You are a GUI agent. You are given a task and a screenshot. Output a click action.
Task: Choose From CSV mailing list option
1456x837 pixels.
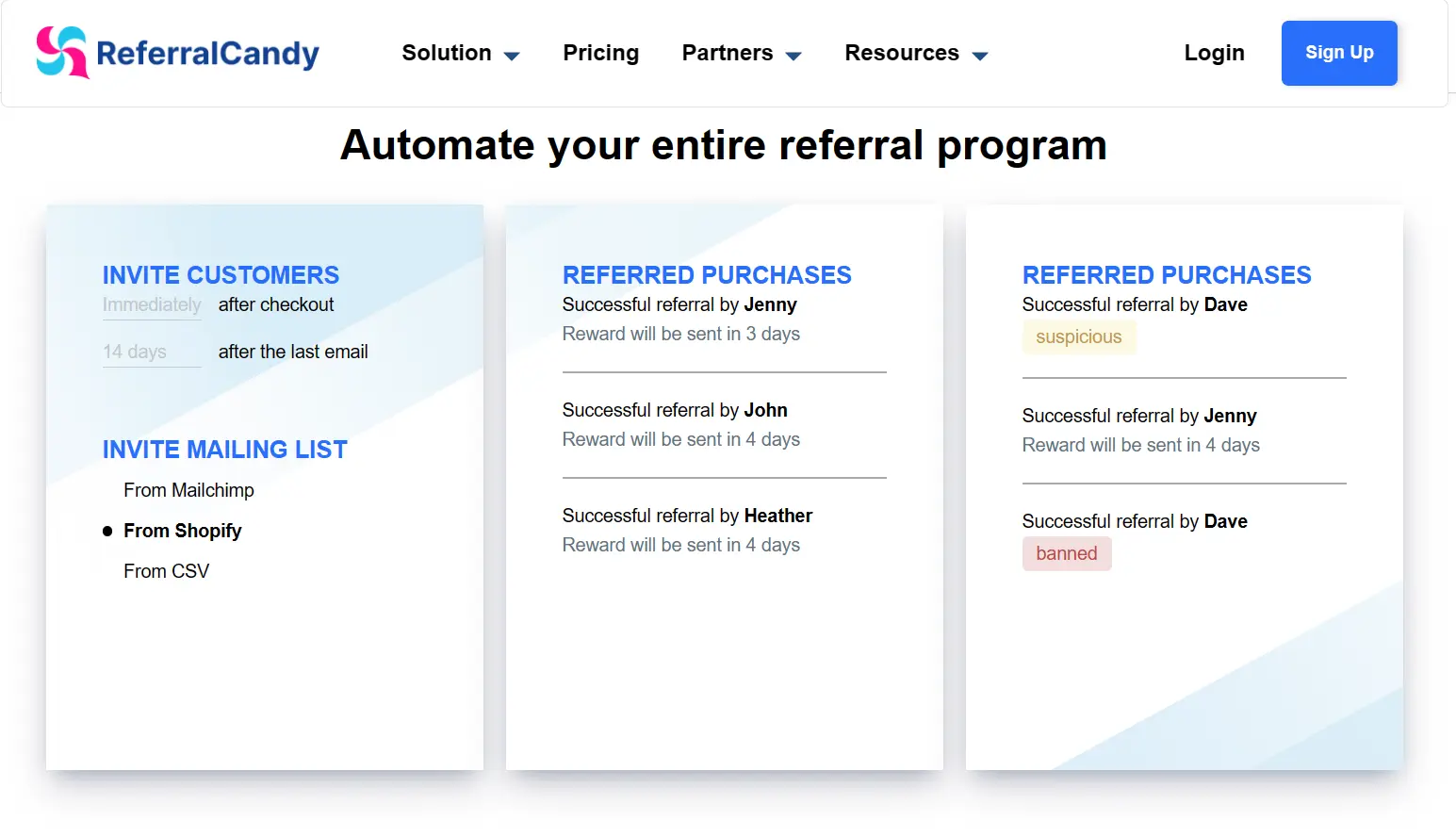[167, 571]
